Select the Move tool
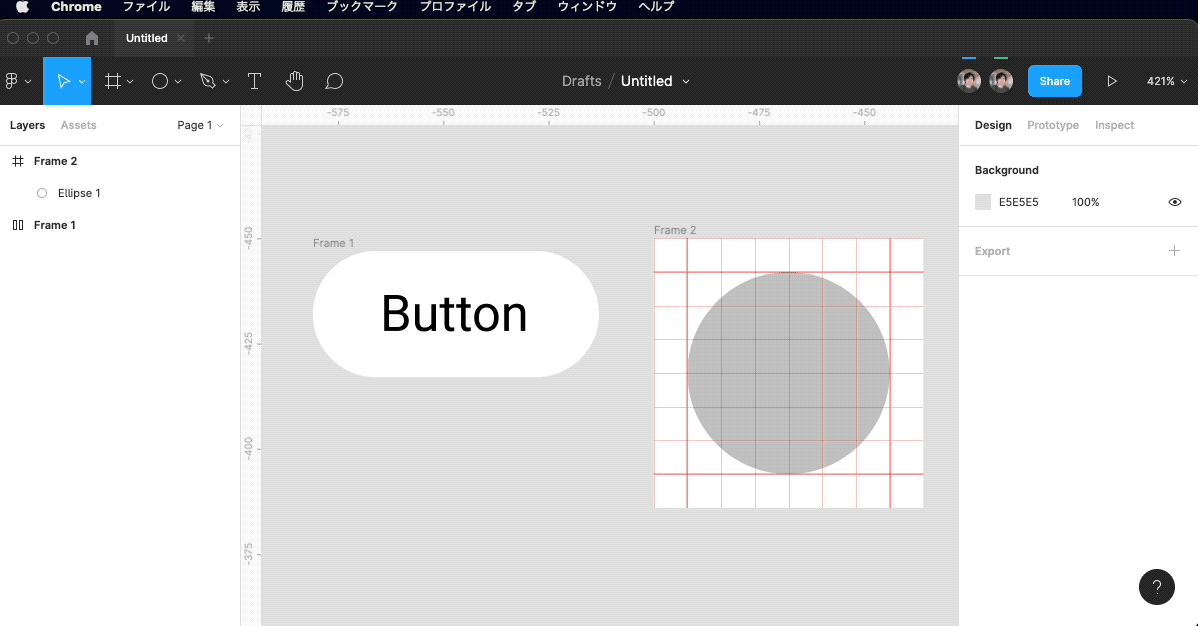The width and height of the screenshot is (1198, 626). coord(63,81)
